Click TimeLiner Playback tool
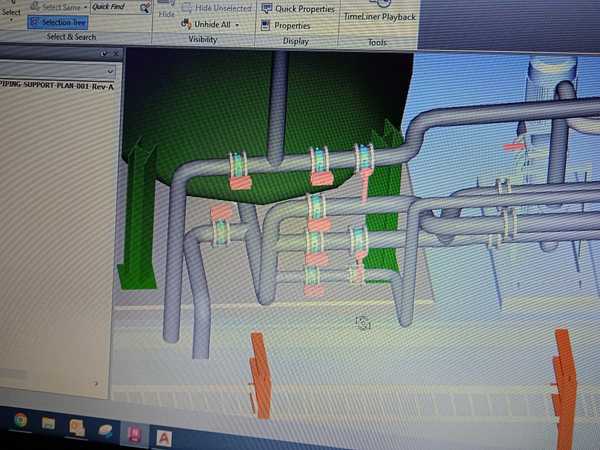The width and height of the screenshot is (600, 450). (380, 11)
